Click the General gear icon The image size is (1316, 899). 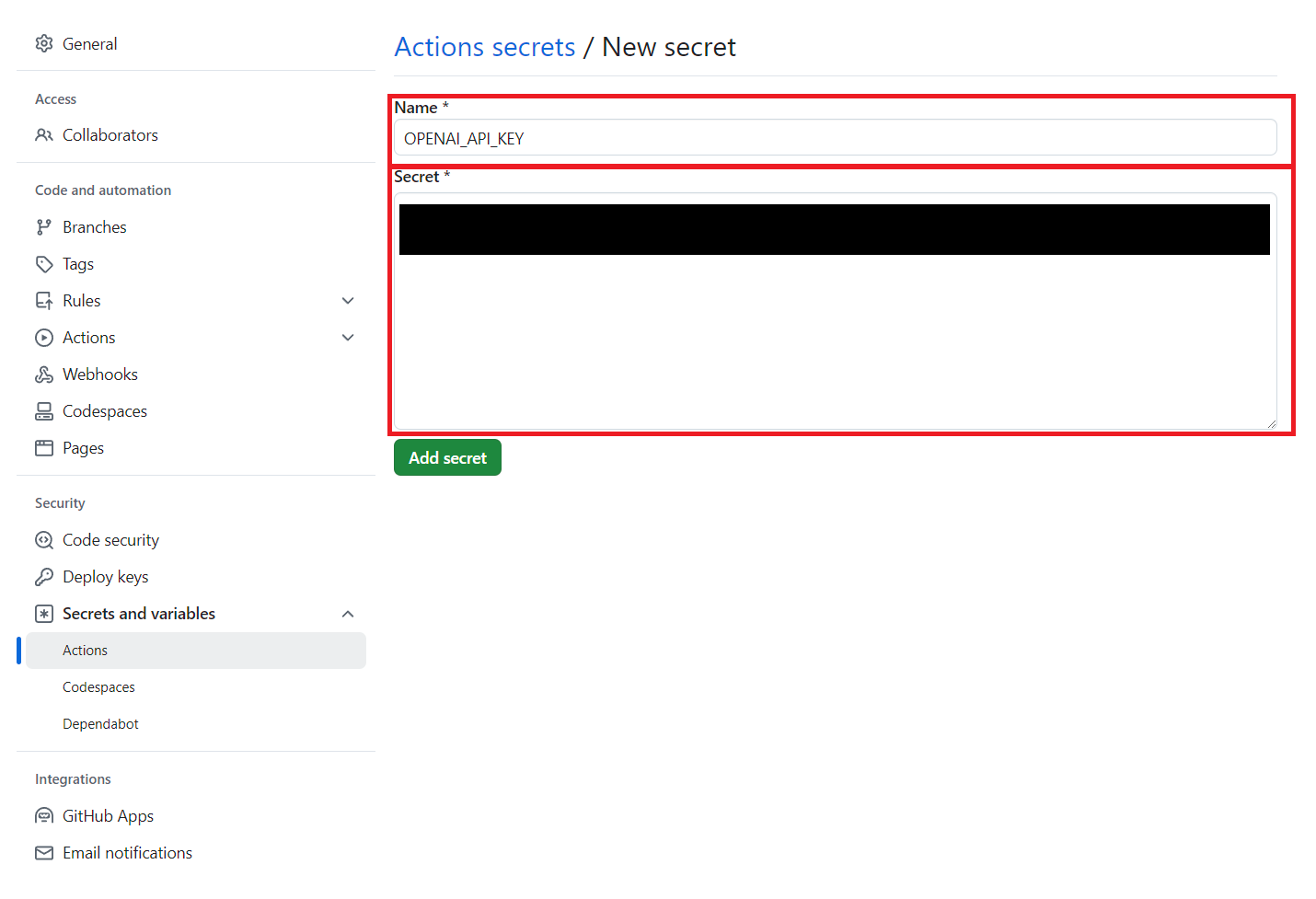(x=44, y=43)
